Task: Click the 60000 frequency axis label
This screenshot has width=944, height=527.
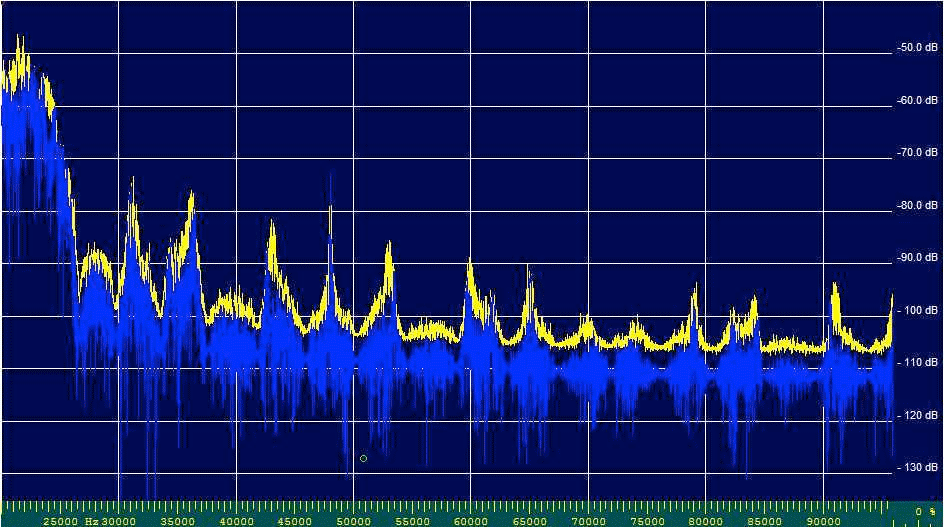Action: point(470,521)
